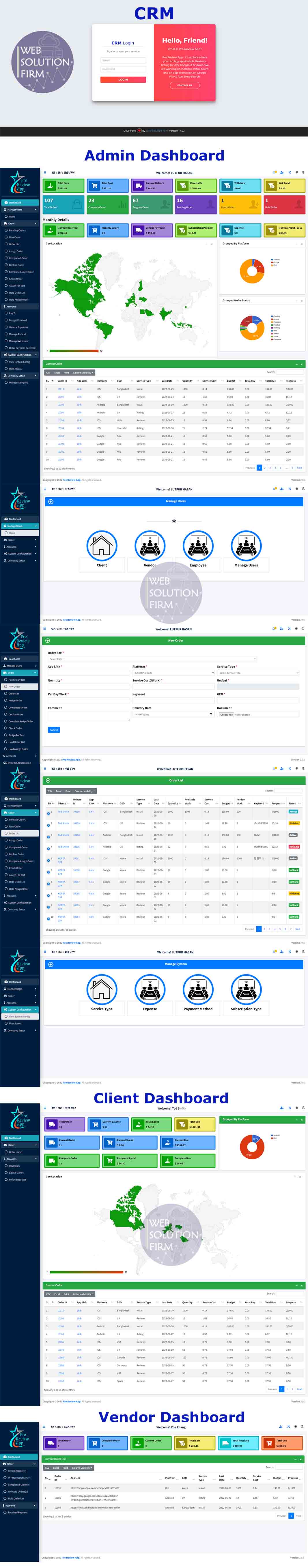Click the Choose File button on New Order form
Screen dimensions: 308x1568
coord(226,715)
